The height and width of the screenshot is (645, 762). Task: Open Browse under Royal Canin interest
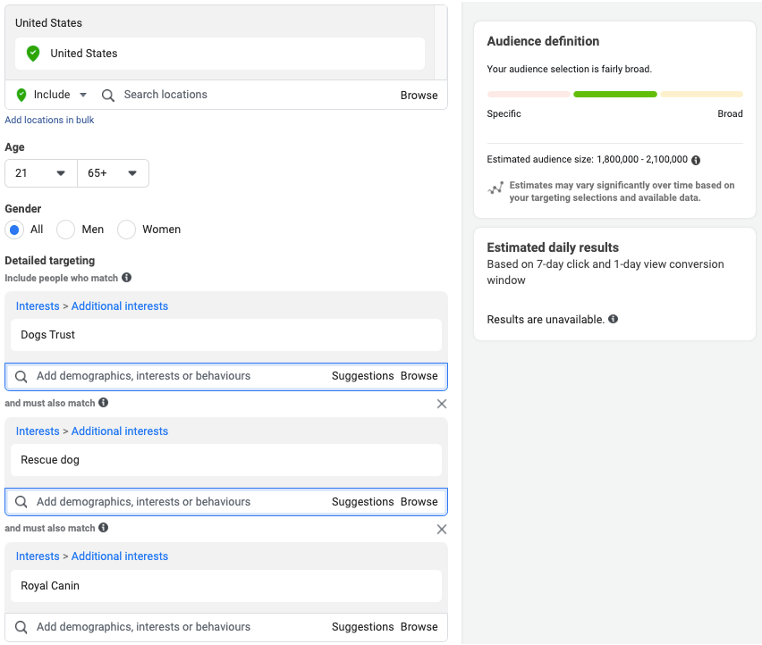419,627
